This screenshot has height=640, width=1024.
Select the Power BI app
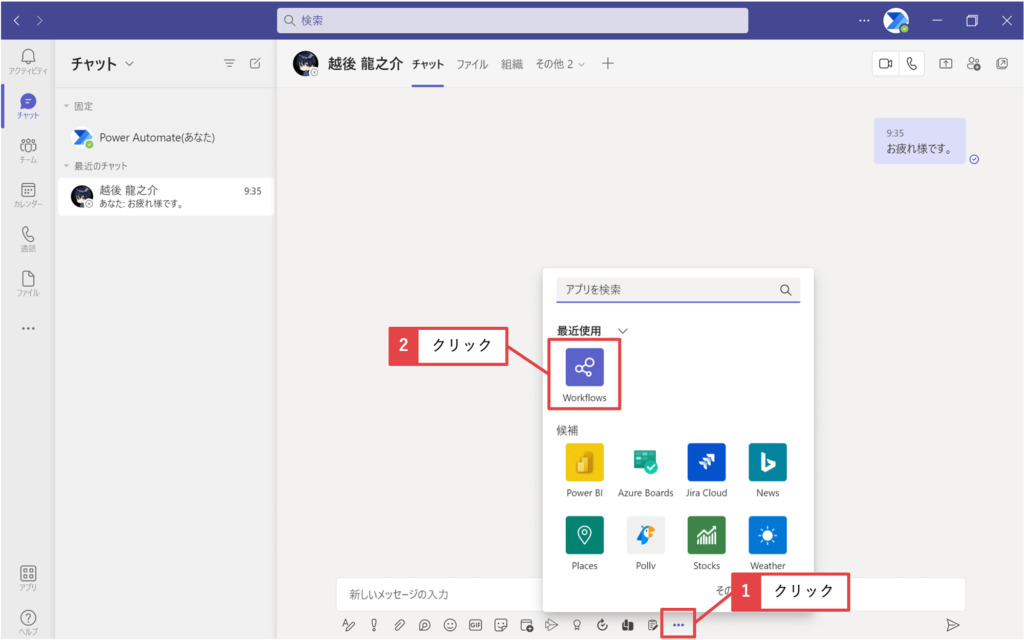(584, 470)
